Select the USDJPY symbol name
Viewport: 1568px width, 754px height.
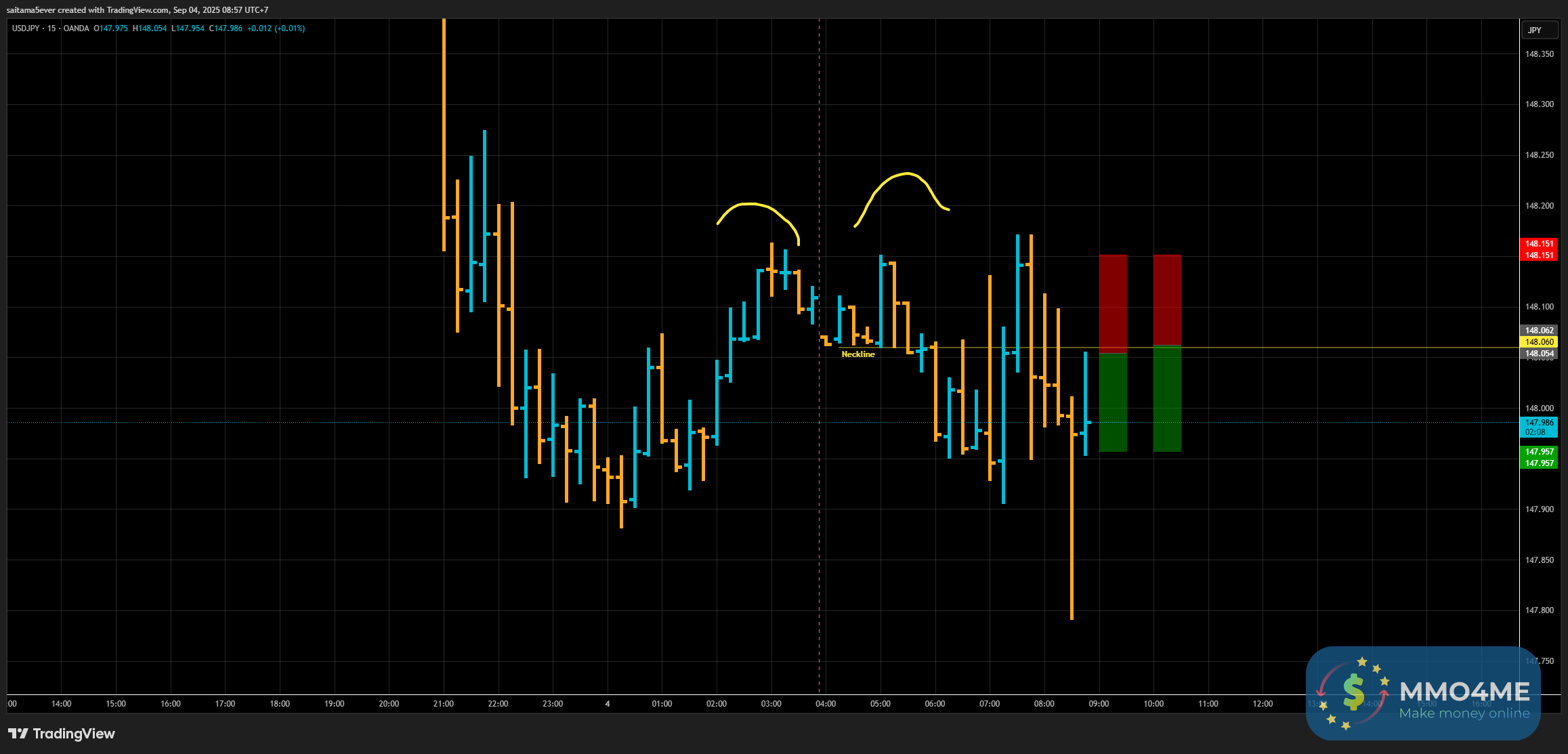coord(26,28)
